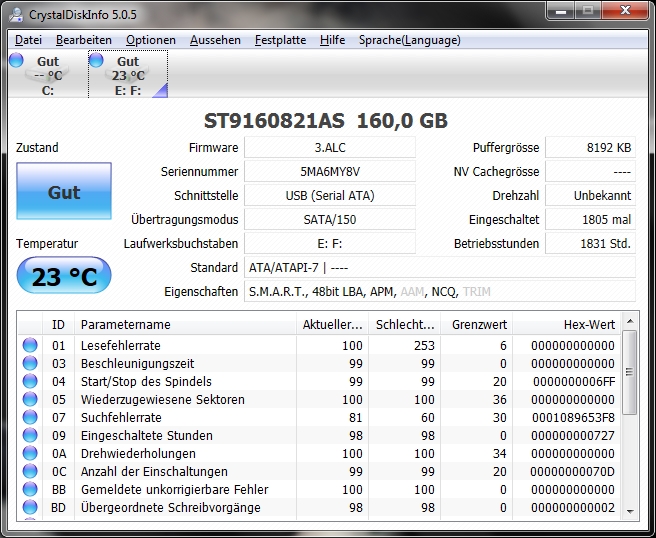Click the status orb on the C: drive tab

pos(16,60)
